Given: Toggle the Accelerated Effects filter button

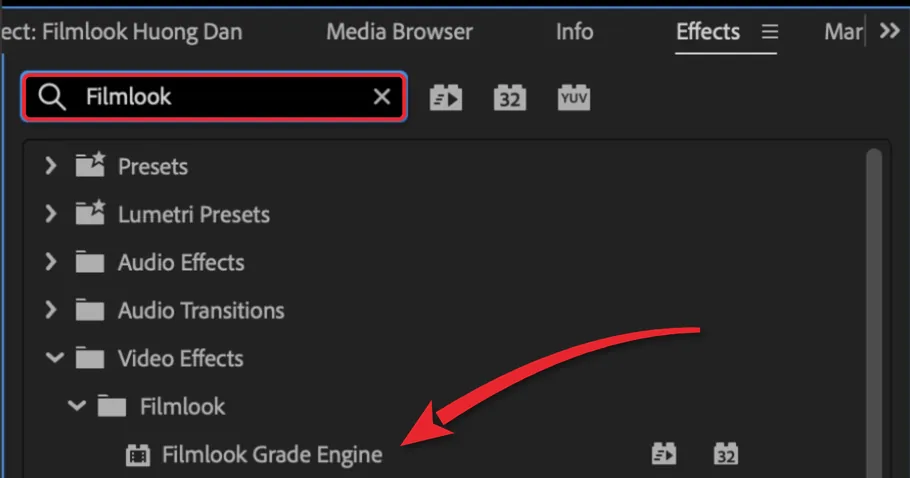Looking at the screenshot, I should click(x=446, y=97).
